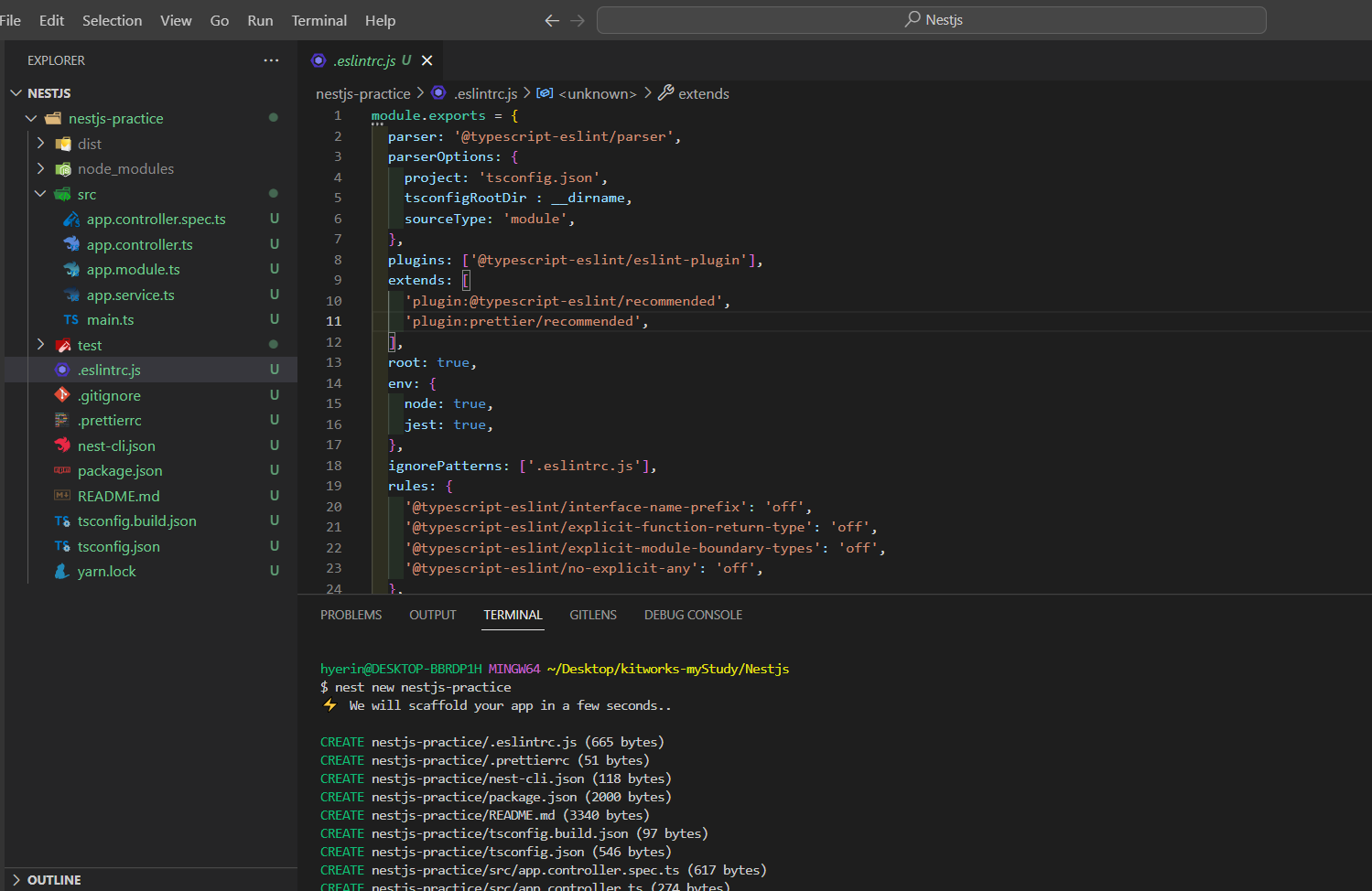Click .gitignore git icon
1372x891 pixels.
pyautogui.click(x=62, y=395)
